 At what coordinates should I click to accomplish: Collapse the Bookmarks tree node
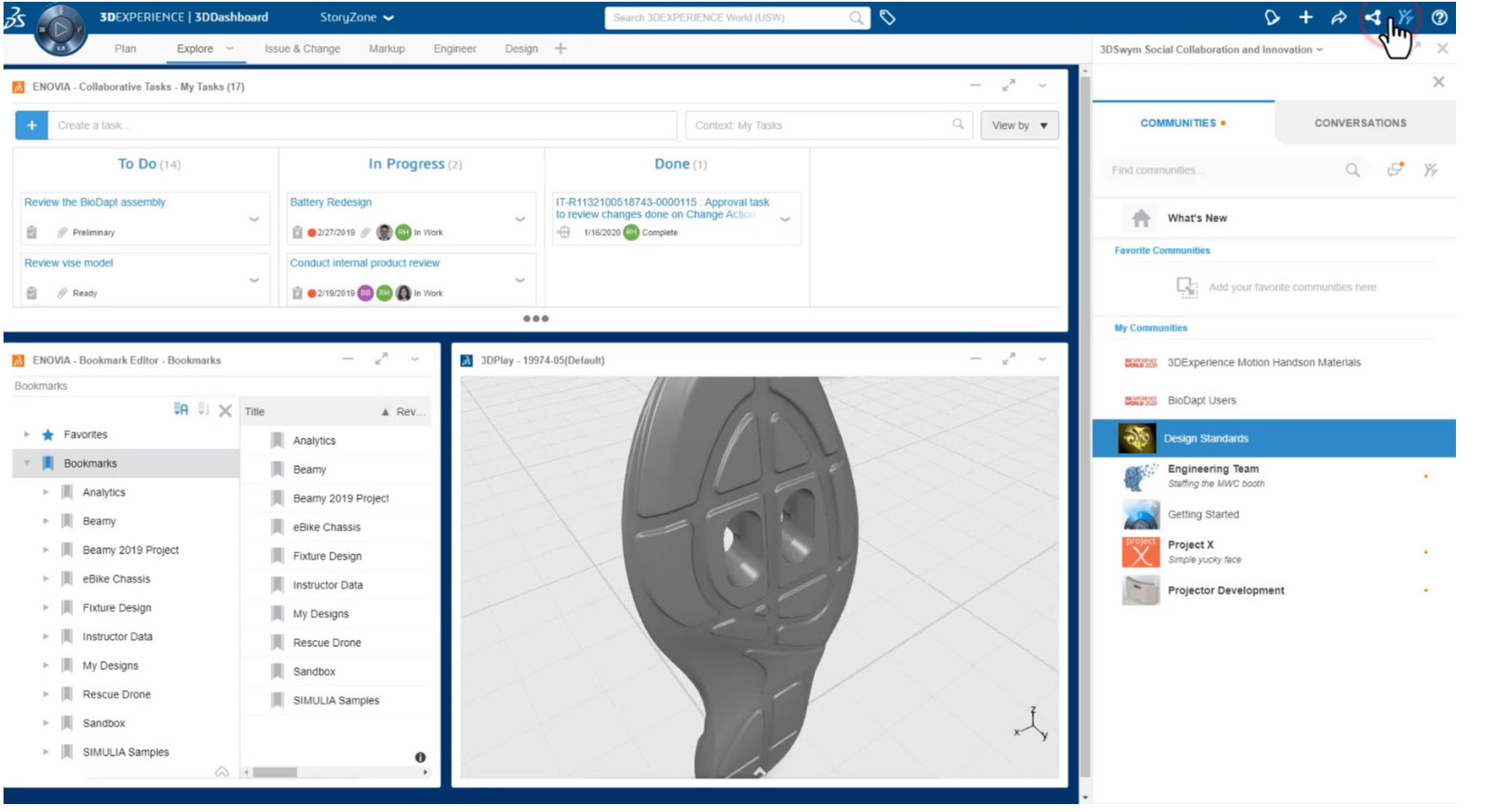(26, 463)
